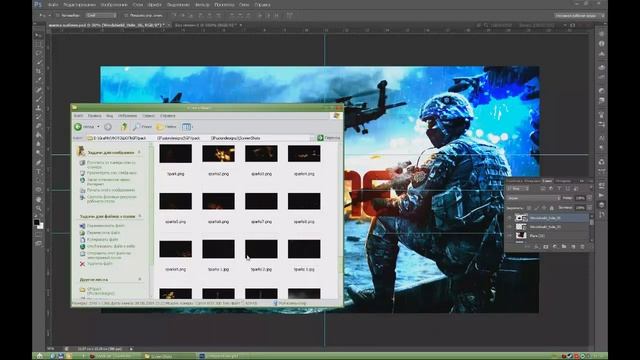Click the foreground color swatch
640x360 pixels.
pyautogui.click(x=37, y=222)
